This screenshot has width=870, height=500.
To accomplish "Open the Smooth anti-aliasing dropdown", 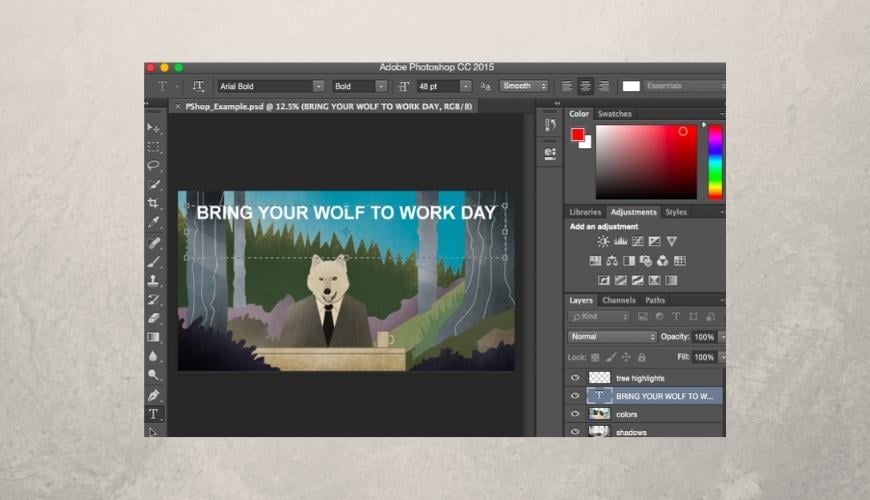I will click(x=524, y=86).
